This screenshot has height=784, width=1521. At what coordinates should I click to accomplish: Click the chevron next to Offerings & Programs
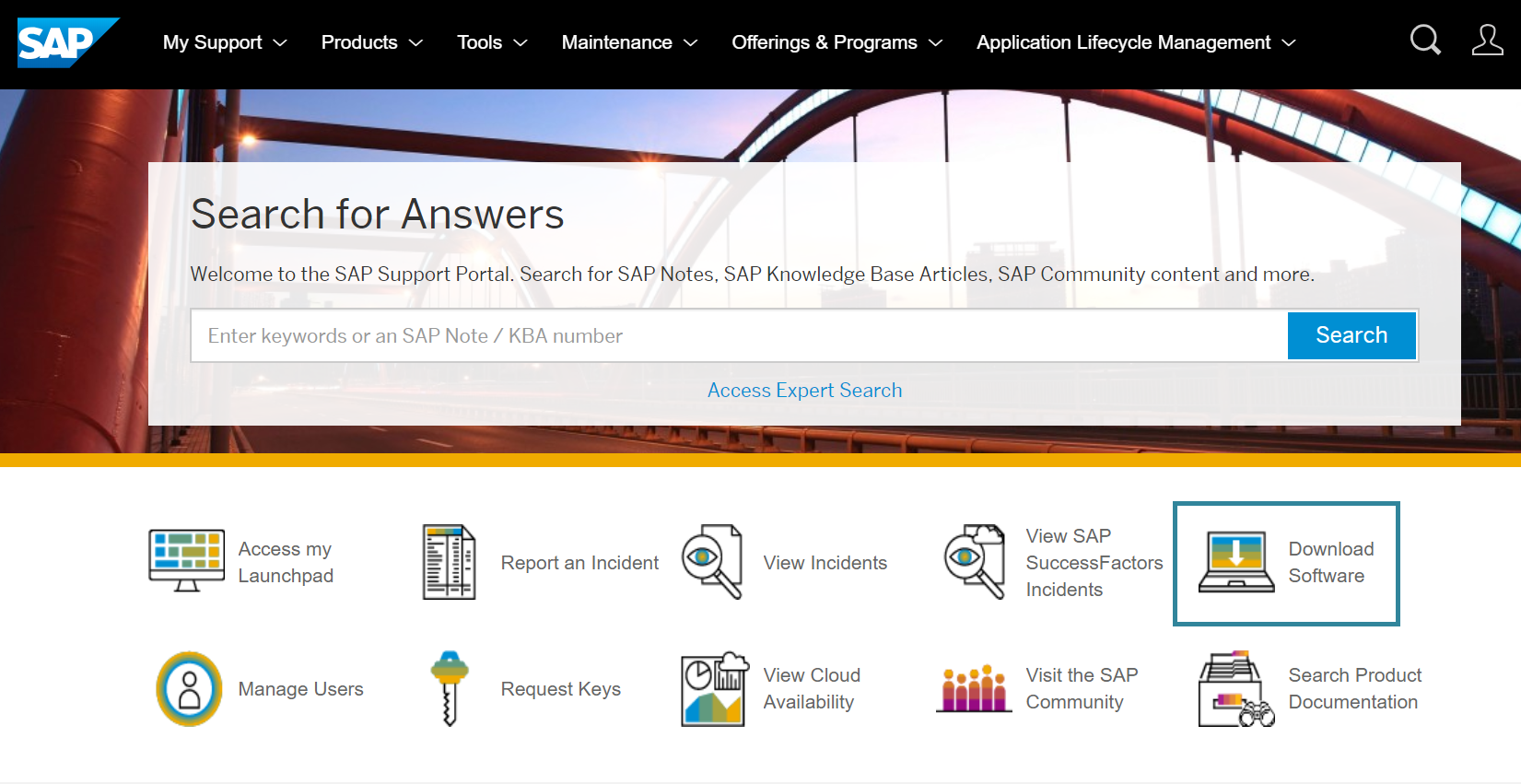(x=936, y=43)
